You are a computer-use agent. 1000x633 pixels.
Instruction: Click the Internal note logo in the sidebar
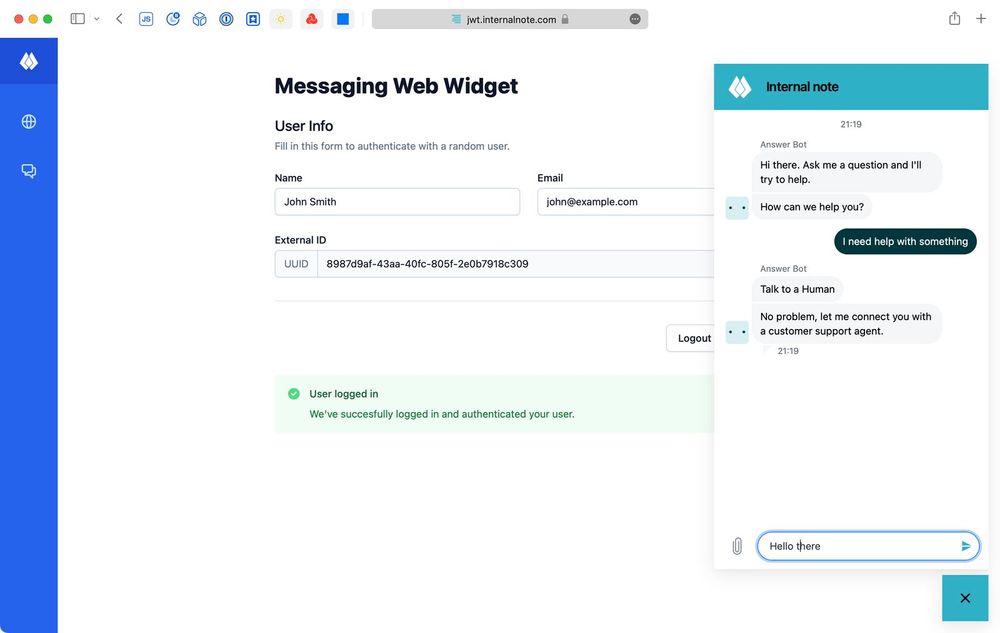[x=28, y=60]
